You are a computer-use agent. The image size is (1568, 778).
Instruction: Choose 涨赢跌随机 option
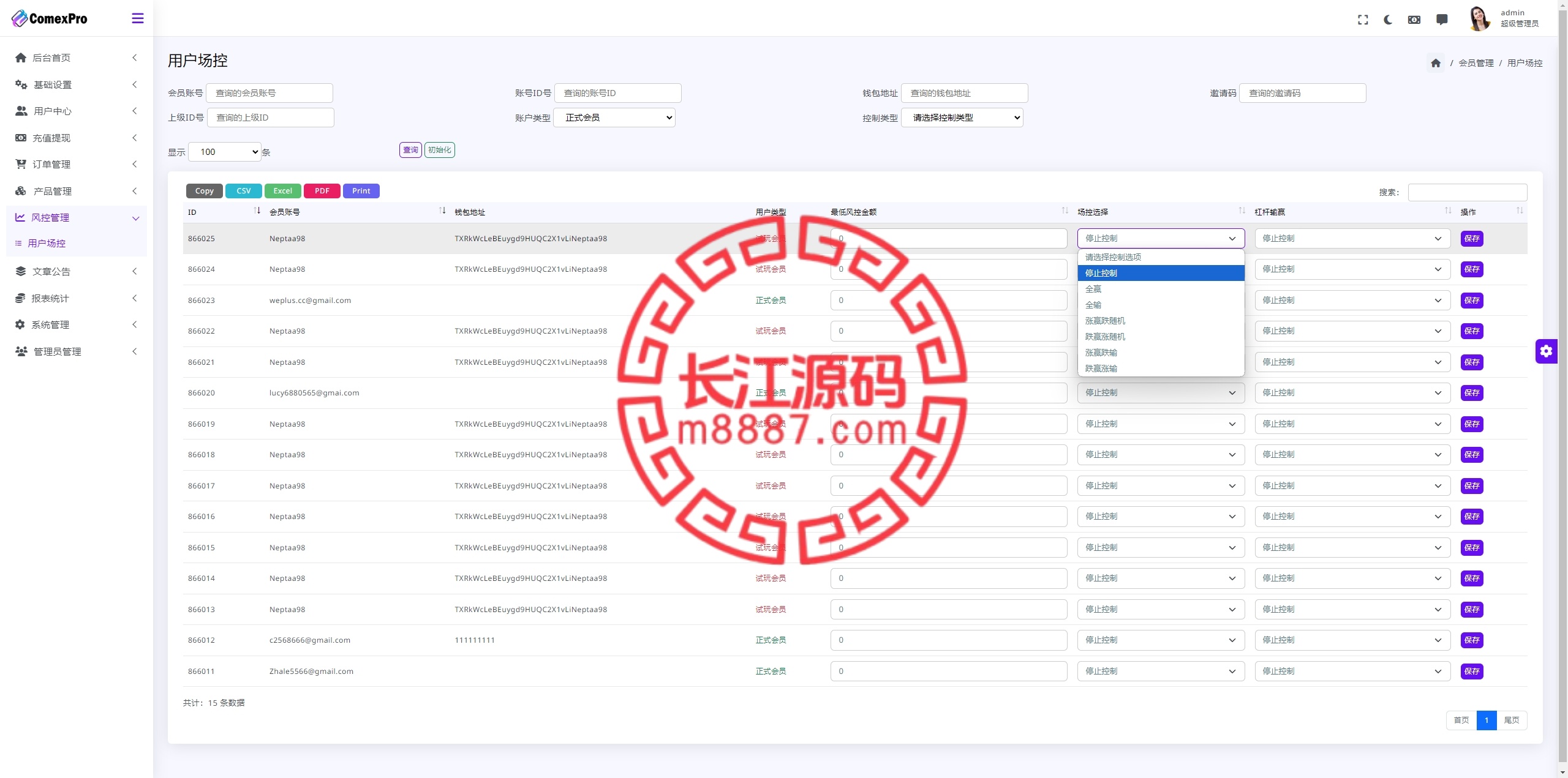coord(1161,321)
